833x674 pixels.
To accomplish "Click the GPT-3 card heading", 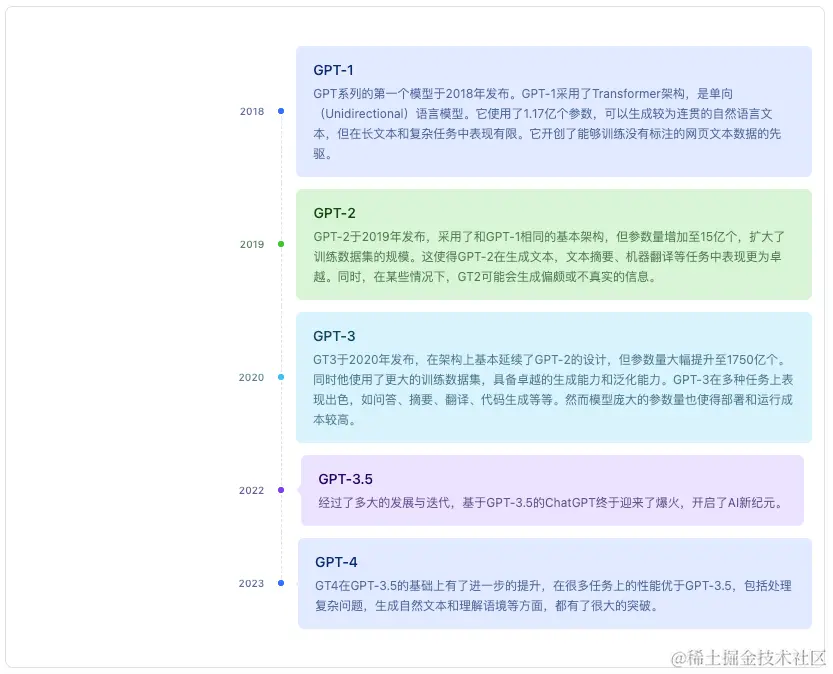I will (x=334, y=336).
